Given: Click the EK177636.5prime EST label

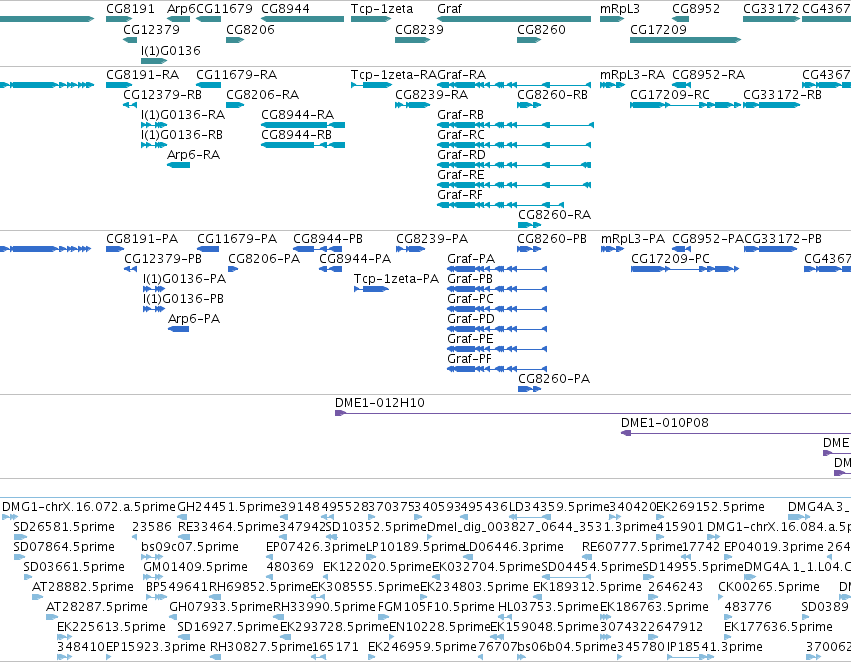Looking at the screenshot, I should point(778,627).
